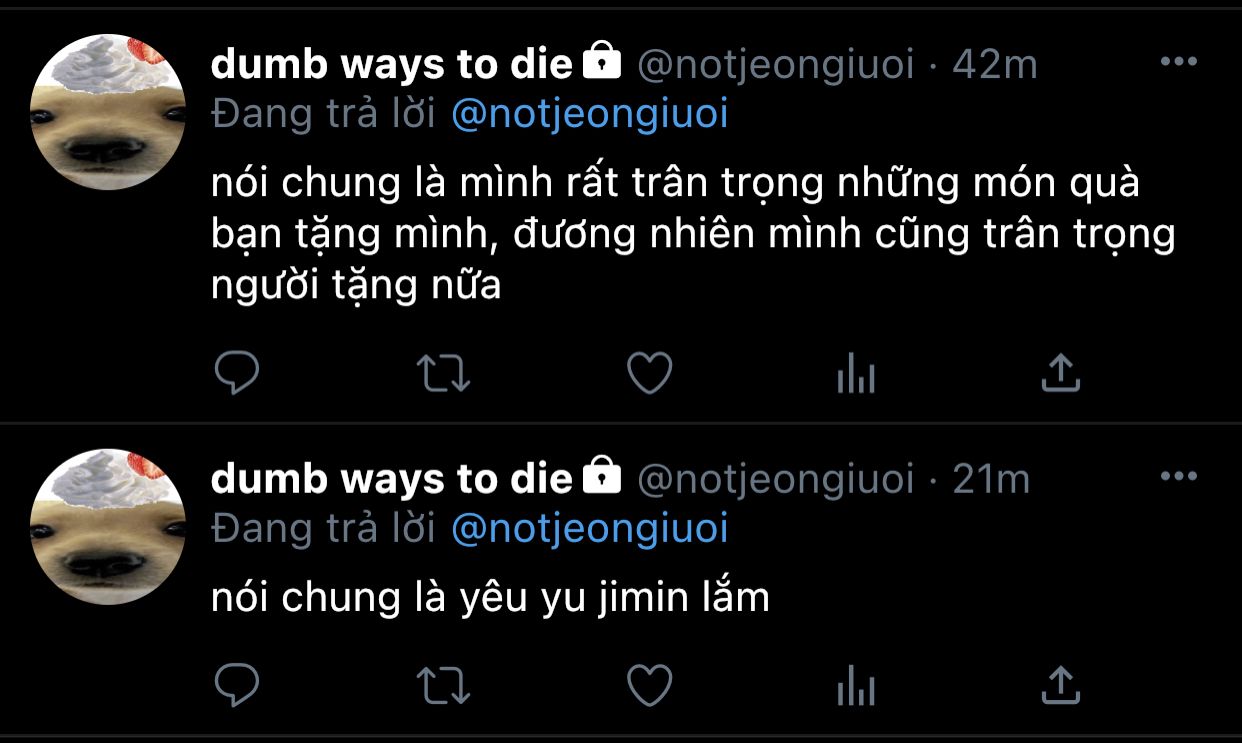View analytics of the 21m tweet

tap(855, 687)
